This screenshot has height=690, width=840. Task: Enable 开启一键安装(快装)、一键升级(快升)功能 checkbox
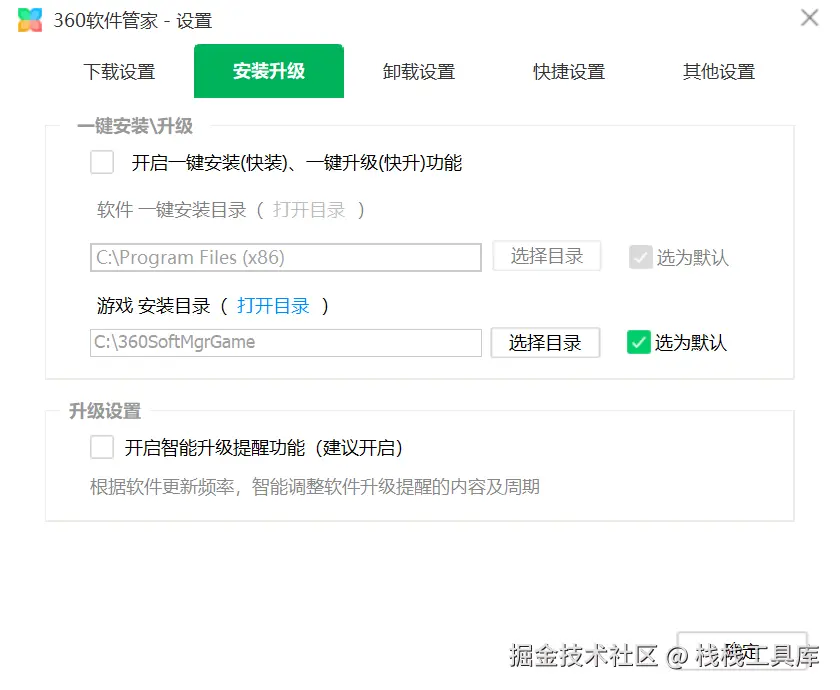tap(102, 162)
